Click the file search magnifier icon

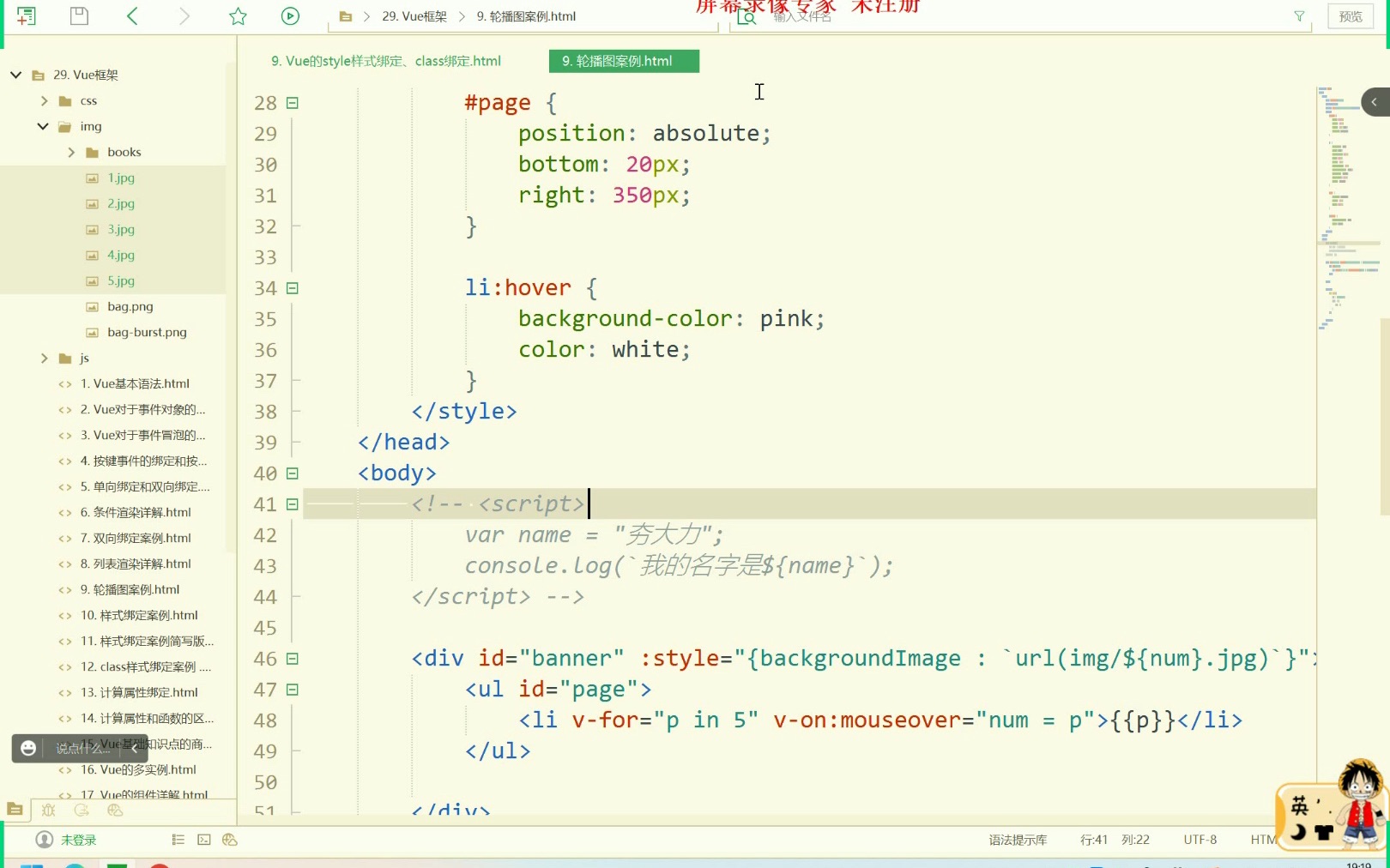click(746, 16)
